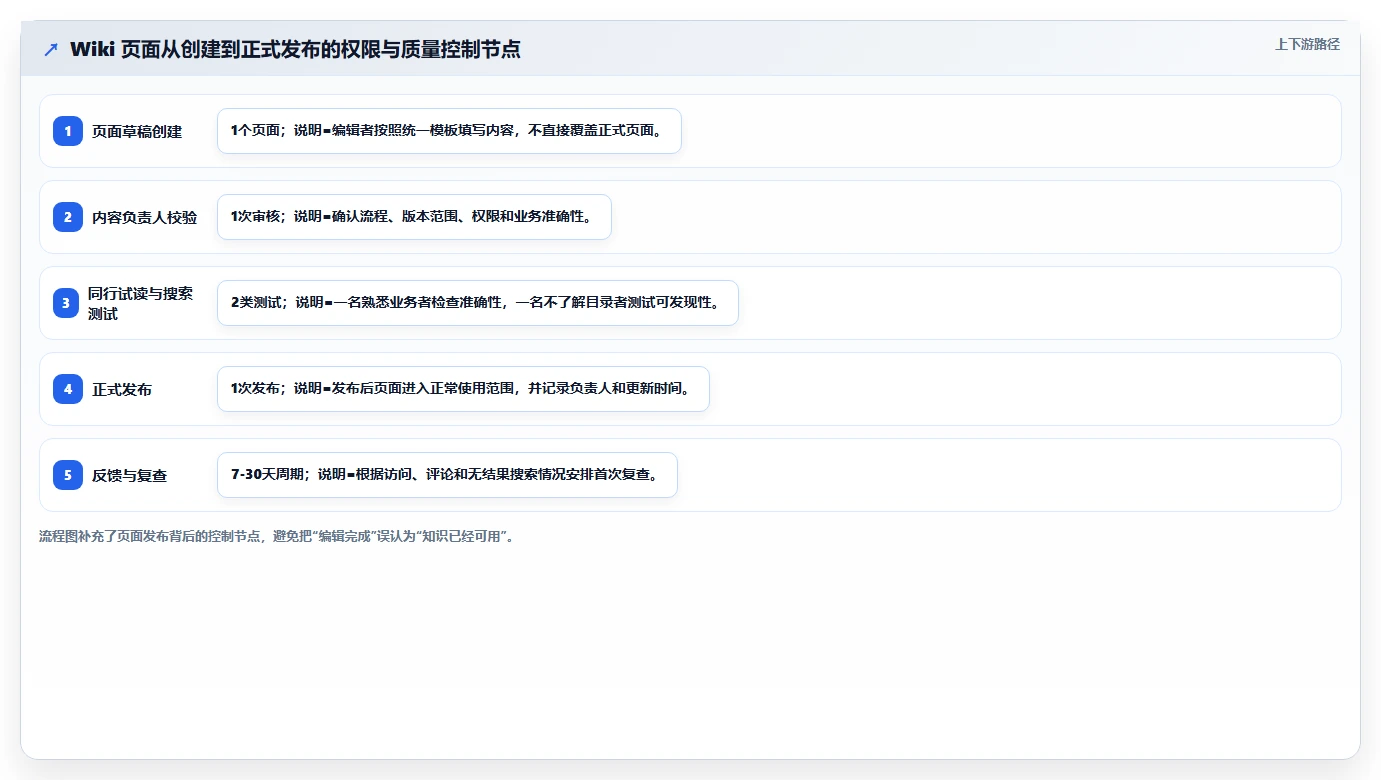Select the step 5 number badge
1381x780 pixels.
(68, 475)
